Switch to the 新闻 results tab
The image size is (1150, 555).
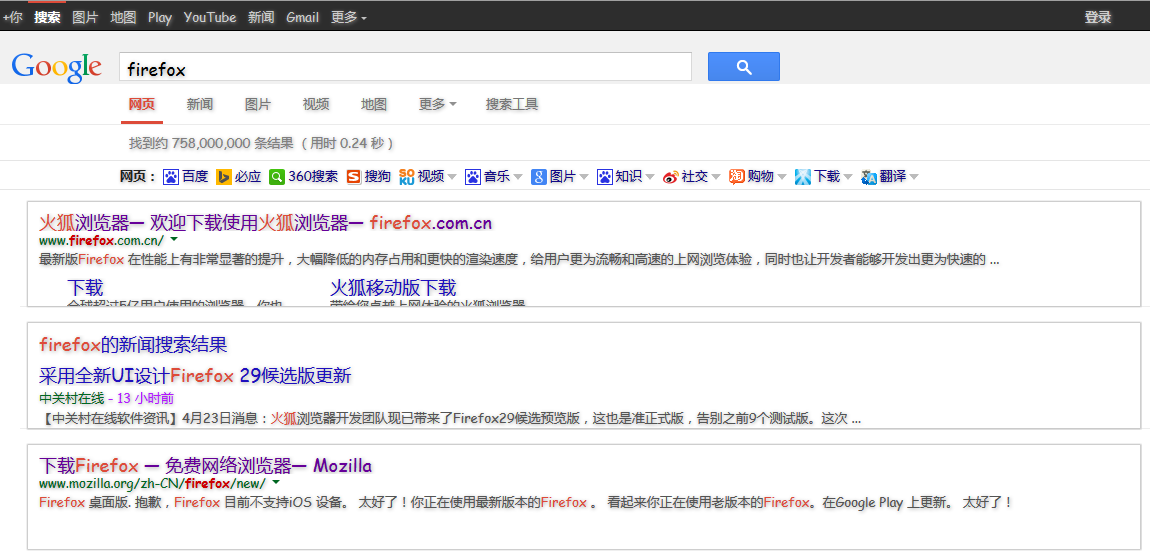199,104
